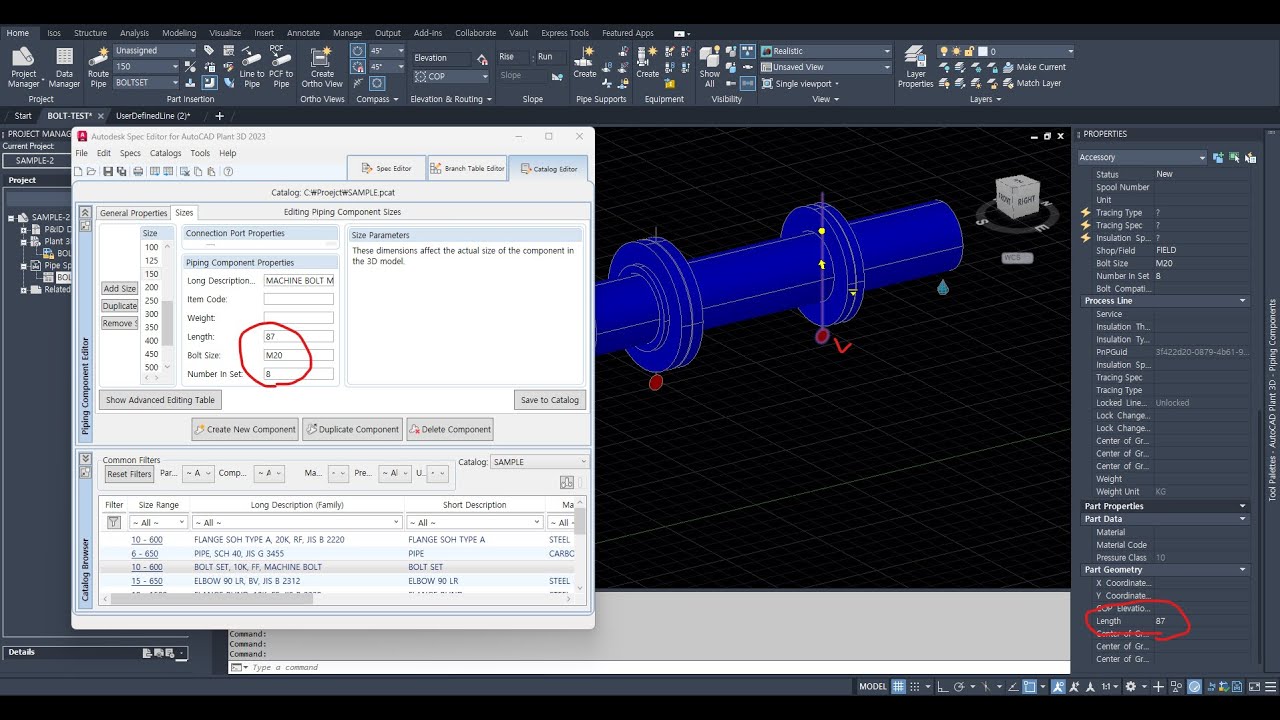The image size is (1280, 720).
Task: Toggle pipe elbow placement mode button
Action: [210, 83]
